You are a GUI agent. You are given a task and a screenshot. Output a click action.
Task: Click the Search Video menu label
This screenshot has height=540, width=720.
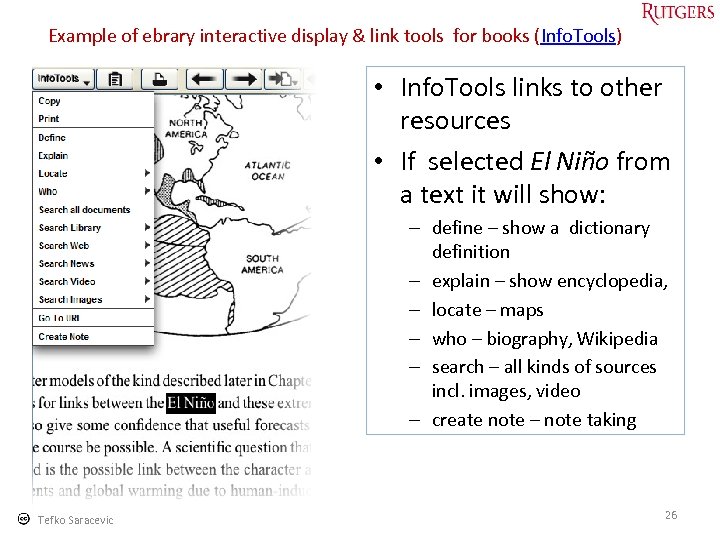[x=67, y=281]
